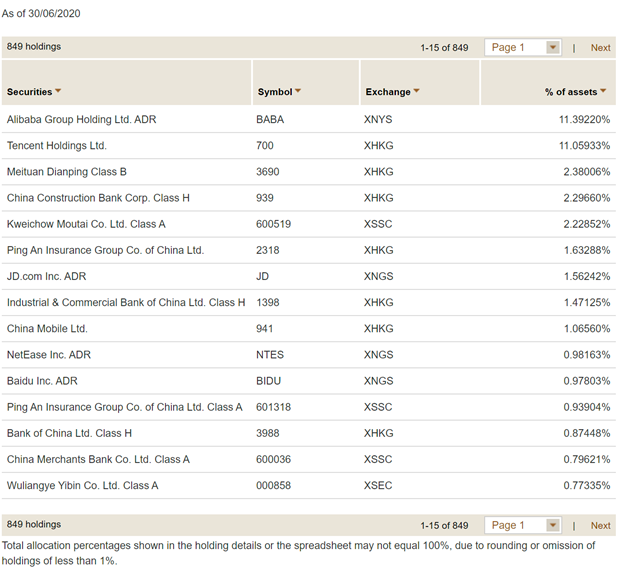Click the As of 30/06/2020 date

pyautogui.click(x=41, y=14)
